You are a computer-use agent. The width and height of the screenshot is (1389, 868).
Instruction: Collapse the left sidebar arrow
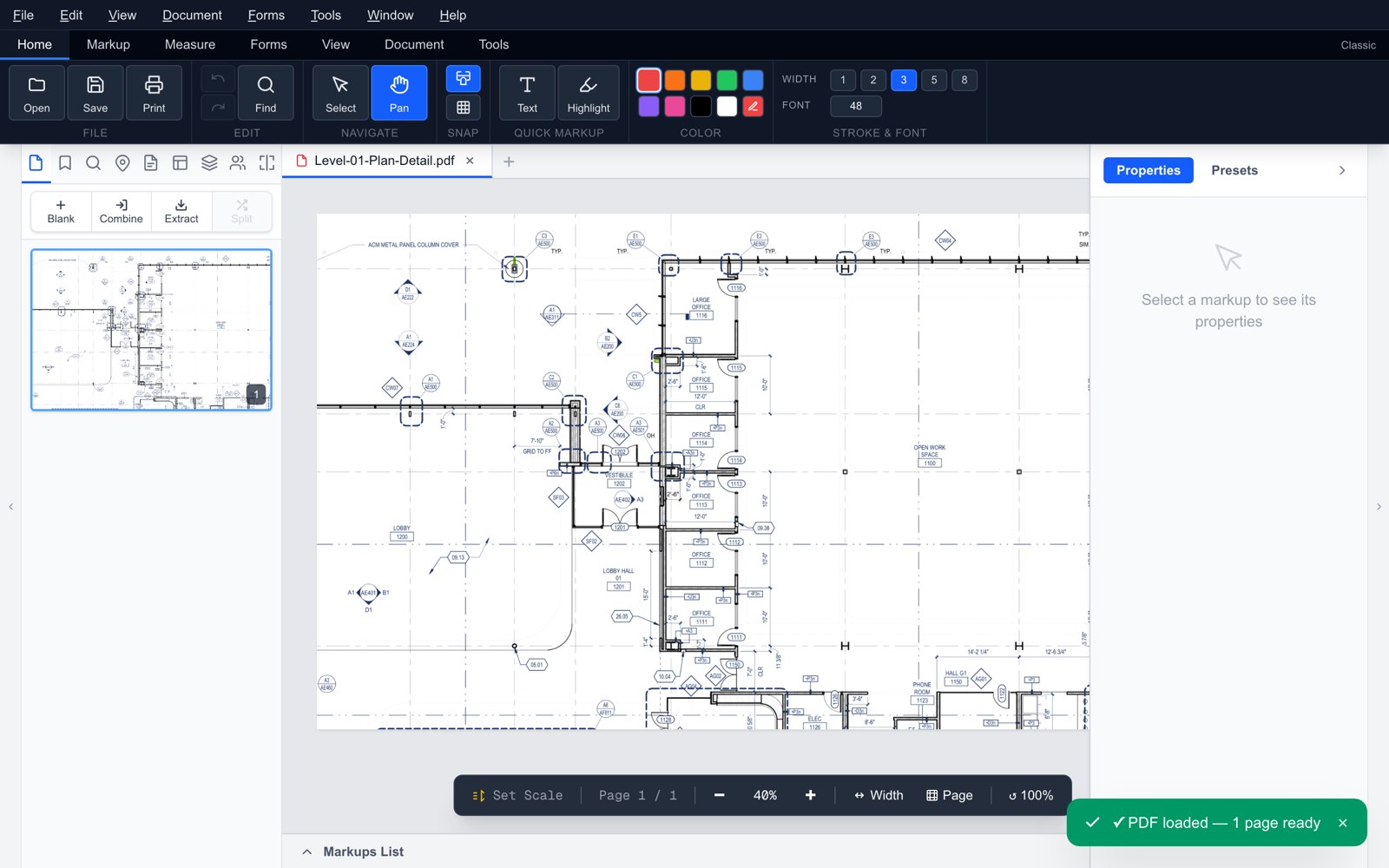click(10, 506)
